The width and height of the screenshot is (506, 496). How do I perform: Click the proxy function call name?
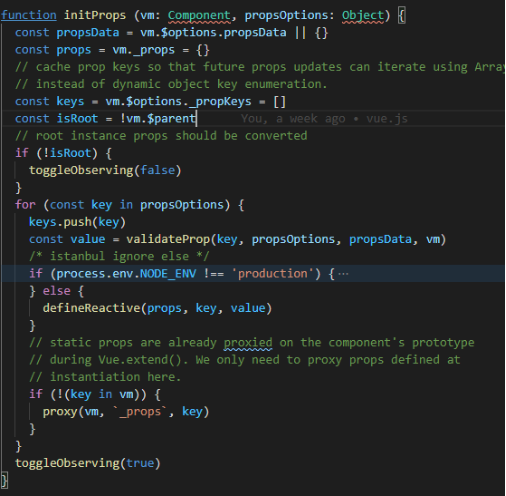(60, 412)
